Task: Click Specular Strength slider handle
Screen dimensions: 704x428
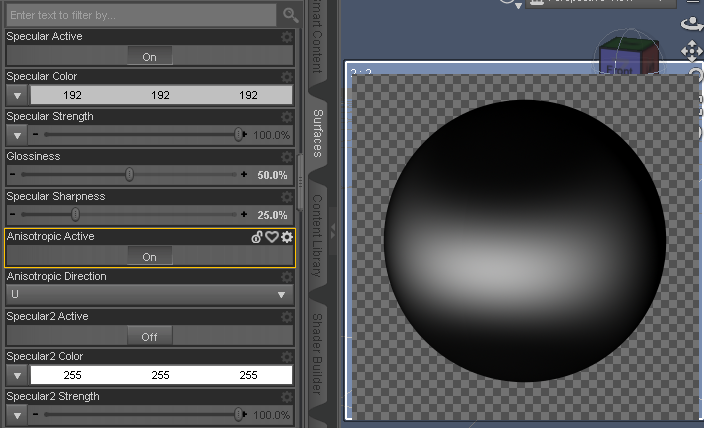Action: 238,134
